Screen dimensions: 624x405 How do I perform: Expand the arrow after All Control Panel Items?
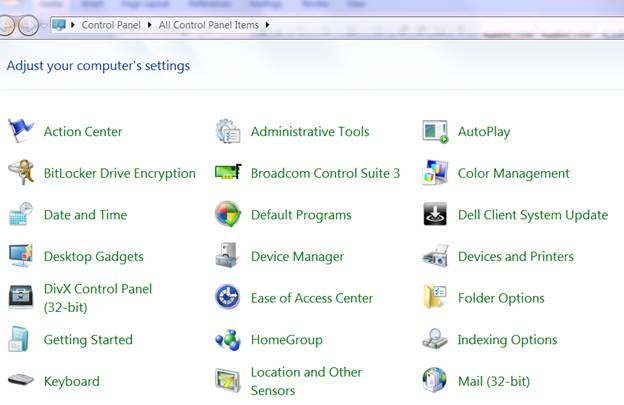(267, 24)
